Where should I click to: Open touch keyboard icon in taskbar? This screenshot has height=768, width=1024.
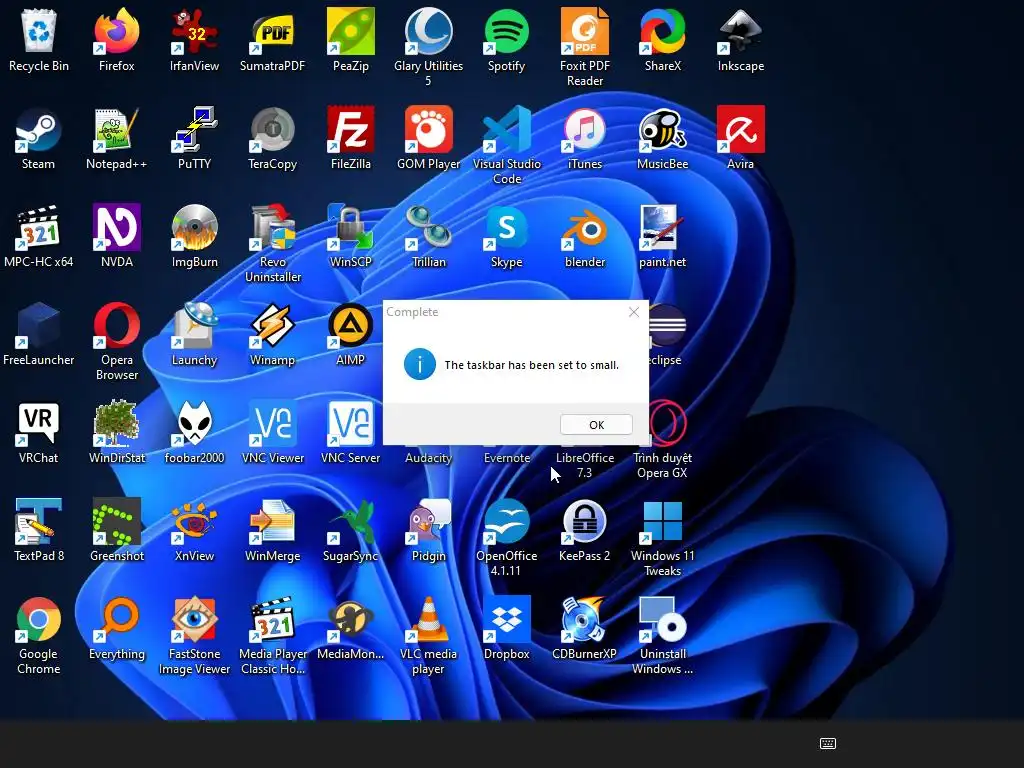point(827,743)
